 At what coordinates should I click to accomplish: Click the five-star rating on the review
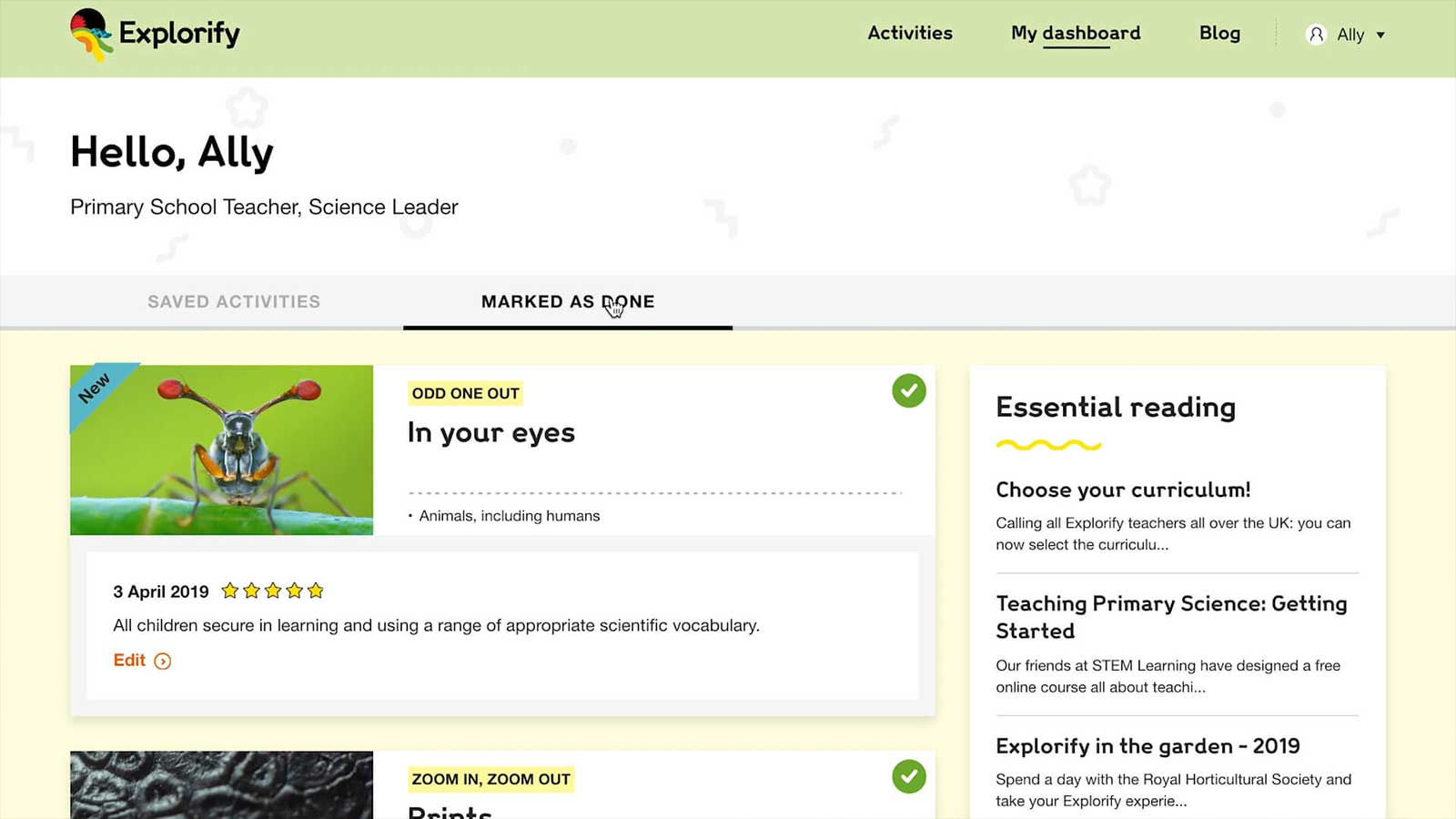coord(272,591)
